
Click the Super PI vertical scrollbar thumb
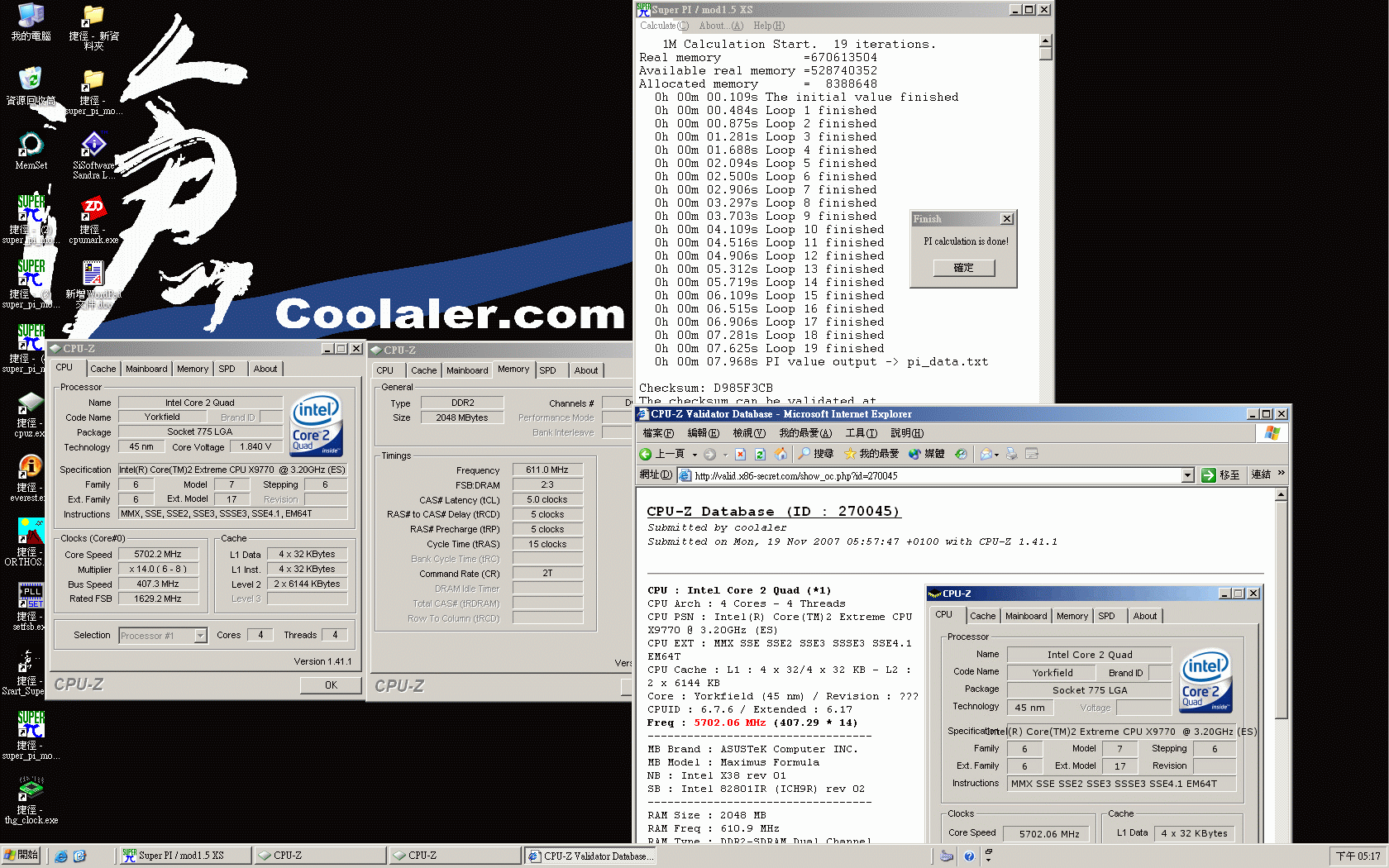pyautogui.click(x=1045, y=54)
